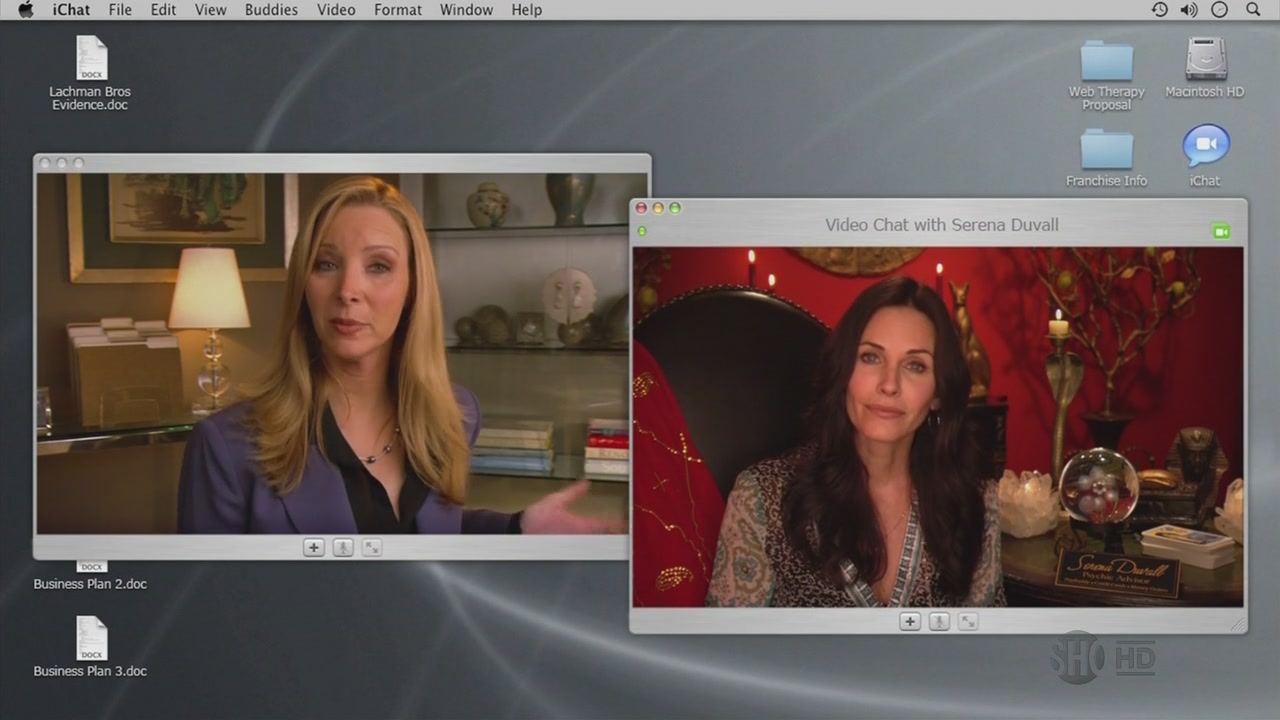Open the Video menu
The height and width of the screenshot is (720, 1280).
click(336, 10)
